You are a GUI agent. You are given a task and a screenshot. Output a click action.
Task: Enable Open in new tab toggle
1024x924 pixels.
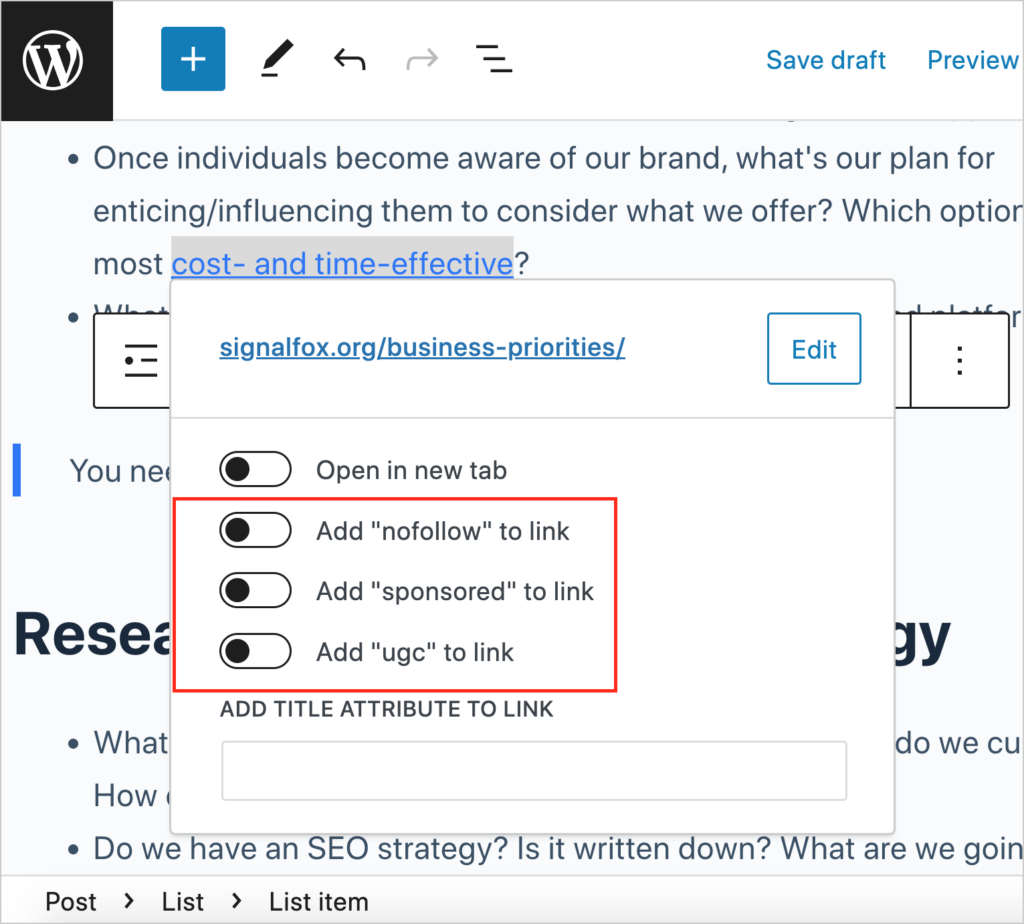pos(255,470)
